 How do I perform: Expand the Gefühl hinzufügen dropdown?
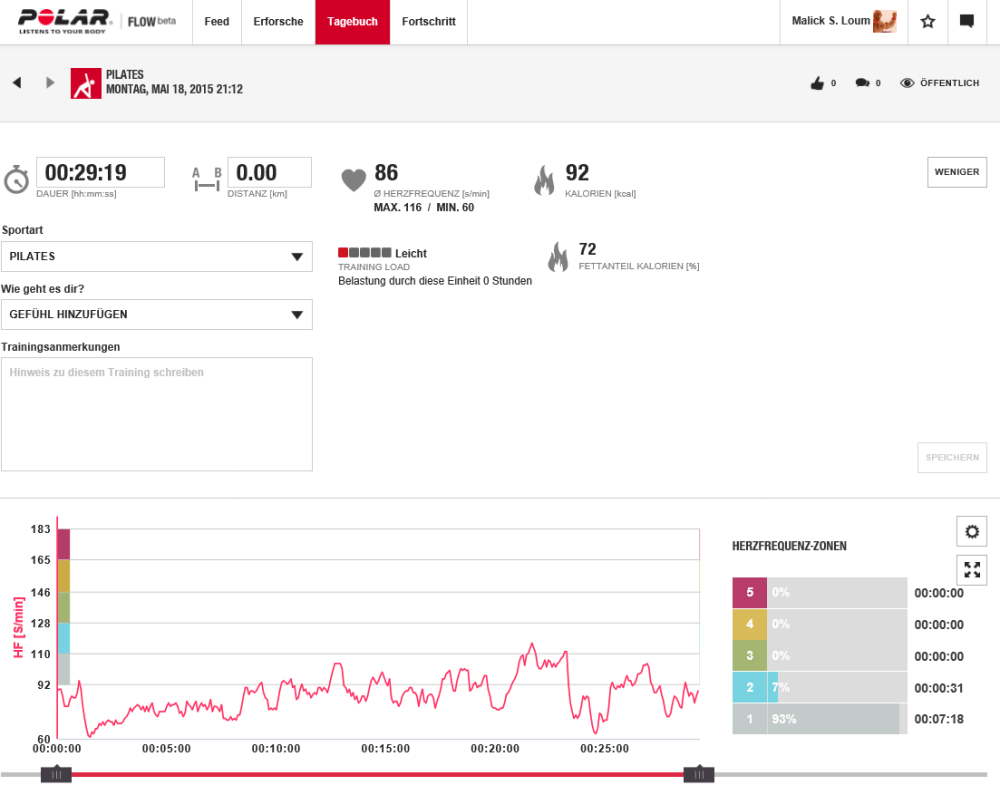click(x=156, y=315)
